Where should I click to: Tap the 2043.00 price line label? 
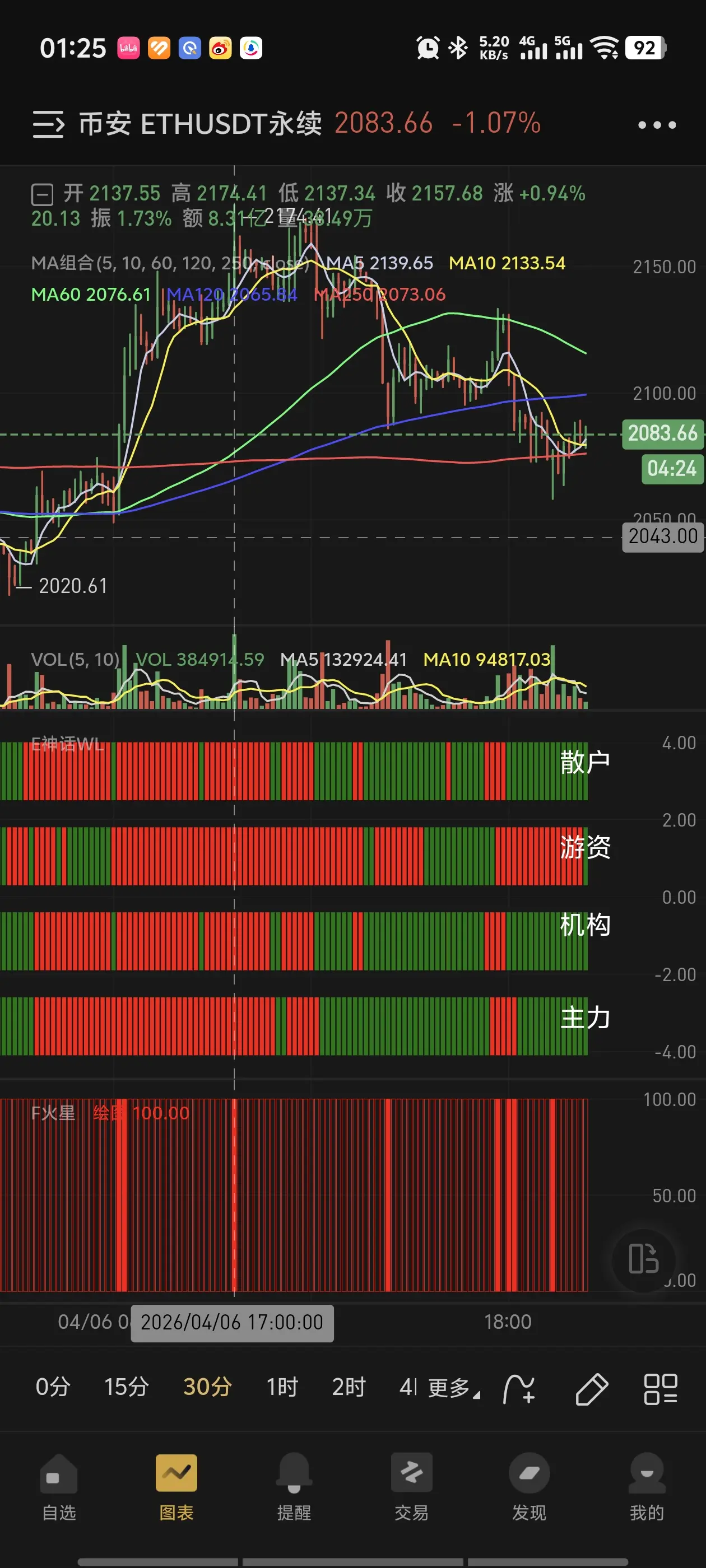(x=663, y=536)
